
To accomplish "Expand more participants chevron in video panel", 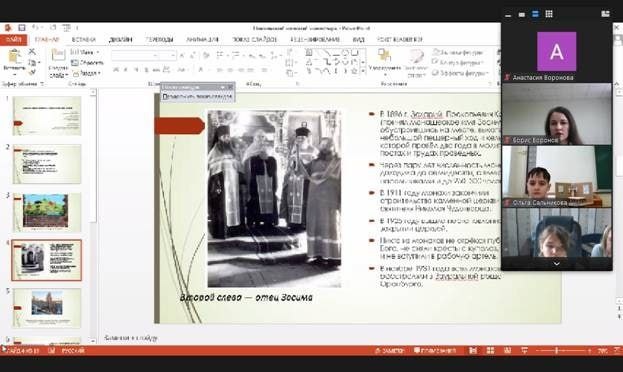I will tap(557, 264).
